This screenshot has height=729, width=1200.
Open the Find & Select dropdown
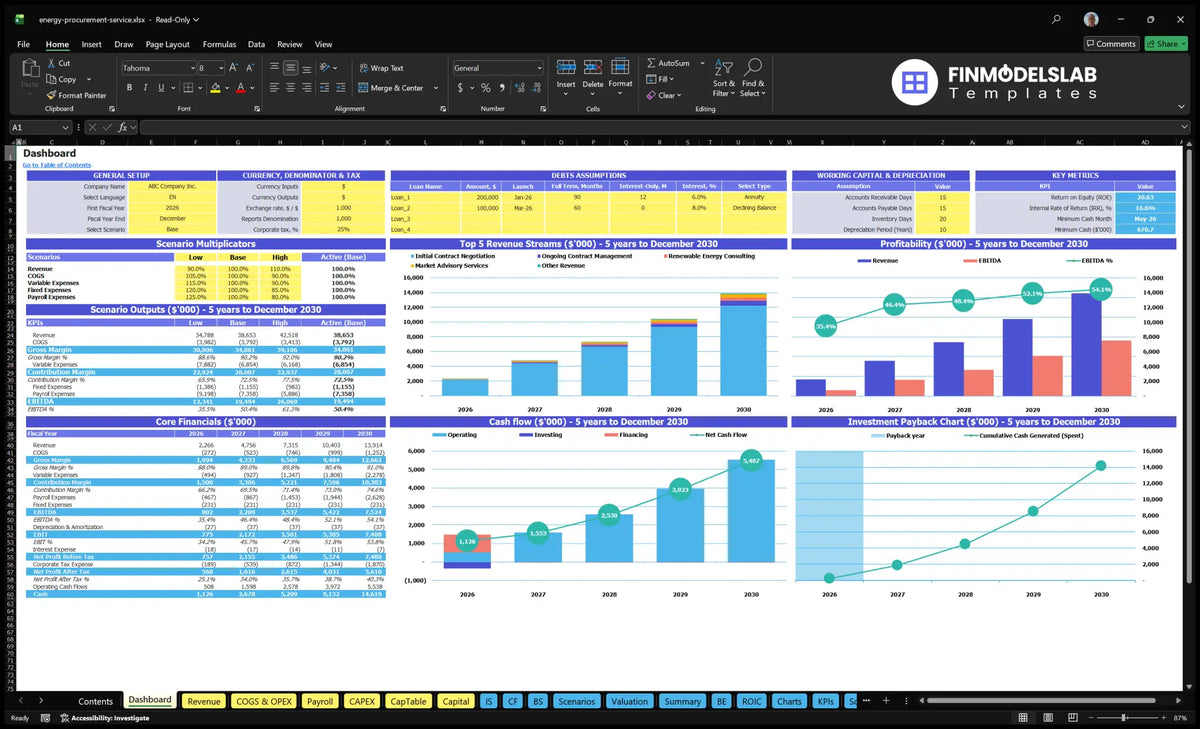753,78
